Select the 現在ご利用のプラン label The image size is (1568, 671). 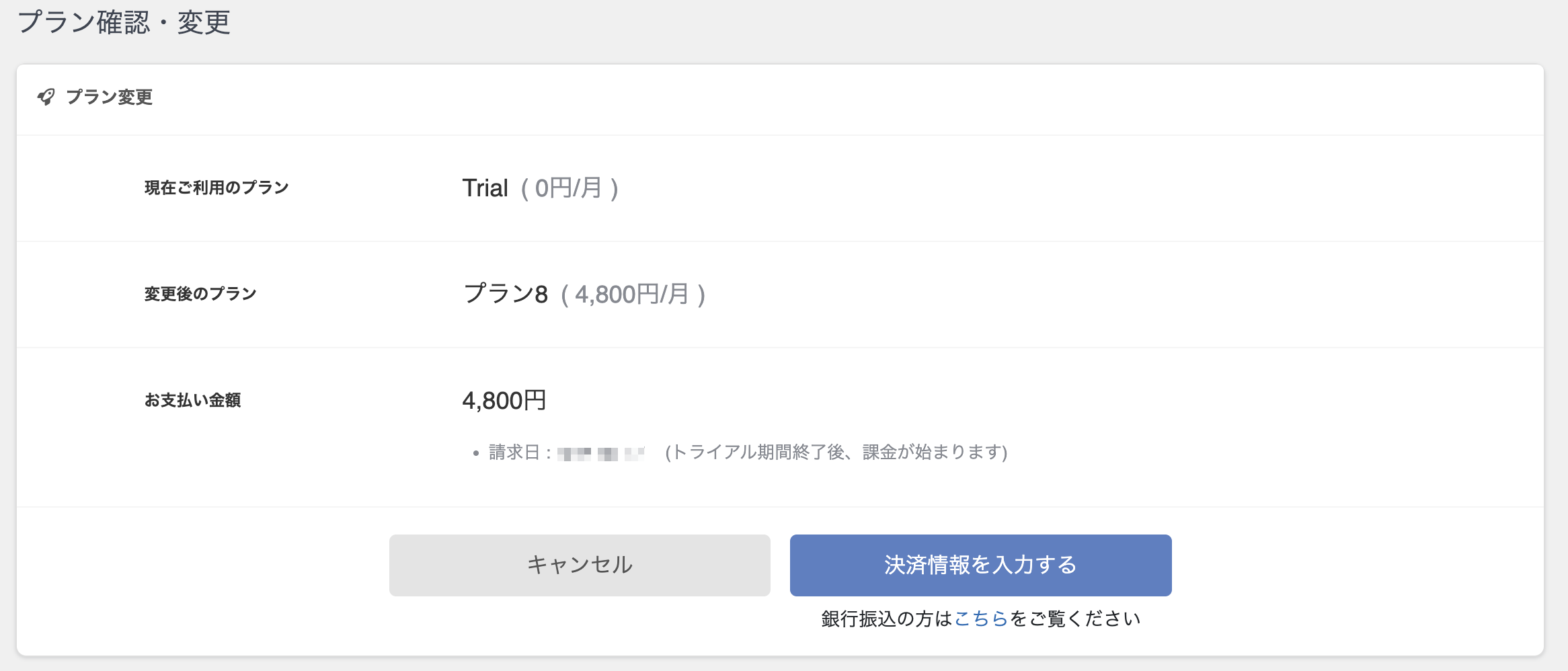pos(217,188)
